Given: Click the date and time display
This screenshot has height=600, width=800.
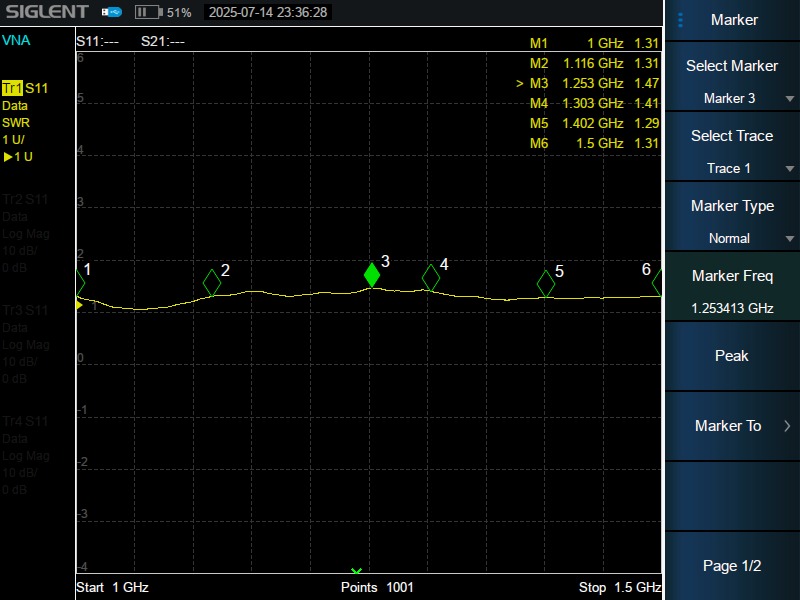Looking at the screenshot, I should (268, 12).
